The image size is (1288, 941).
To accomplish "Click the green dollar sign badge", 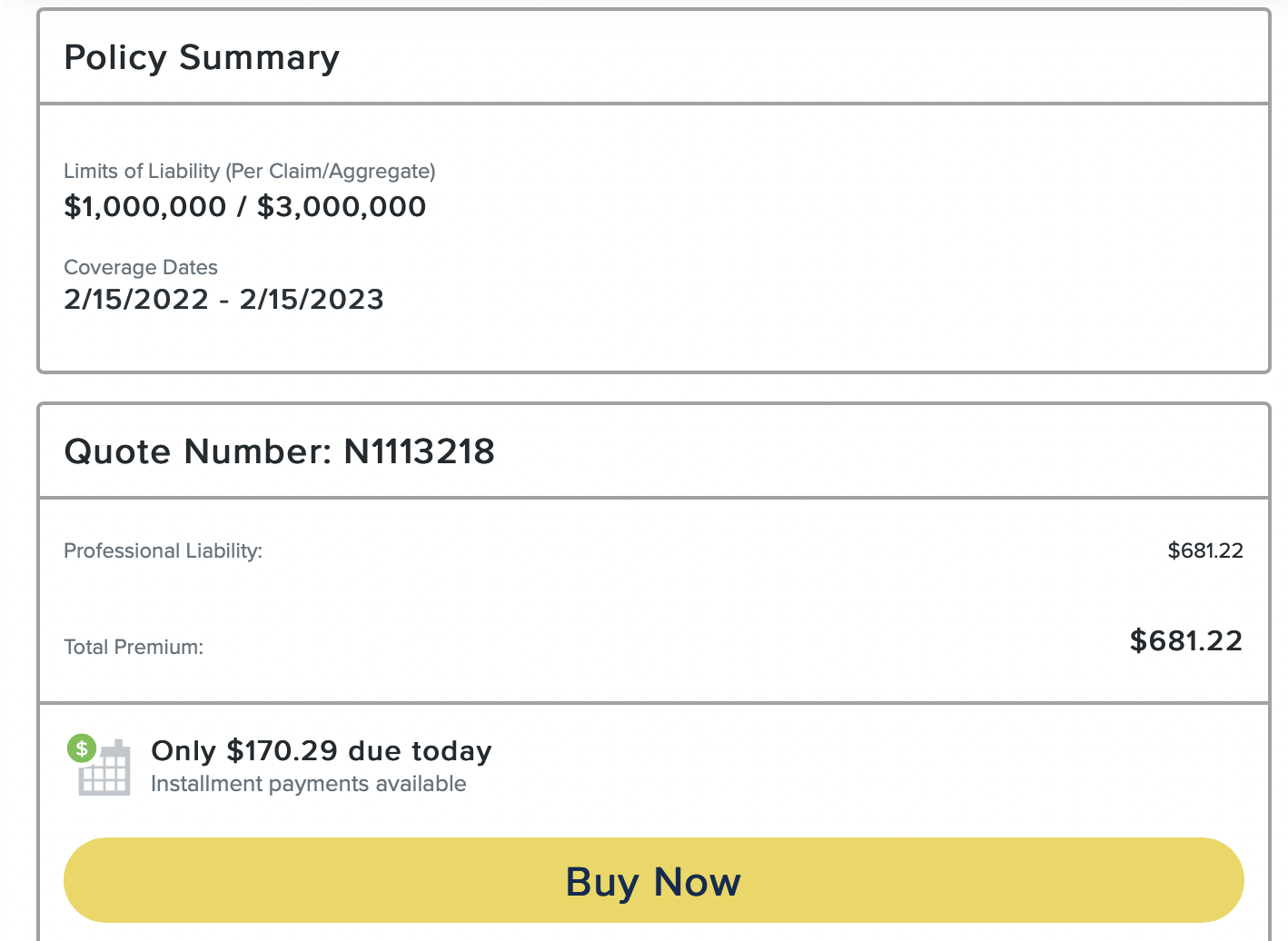I will click(x=82, y=748).
